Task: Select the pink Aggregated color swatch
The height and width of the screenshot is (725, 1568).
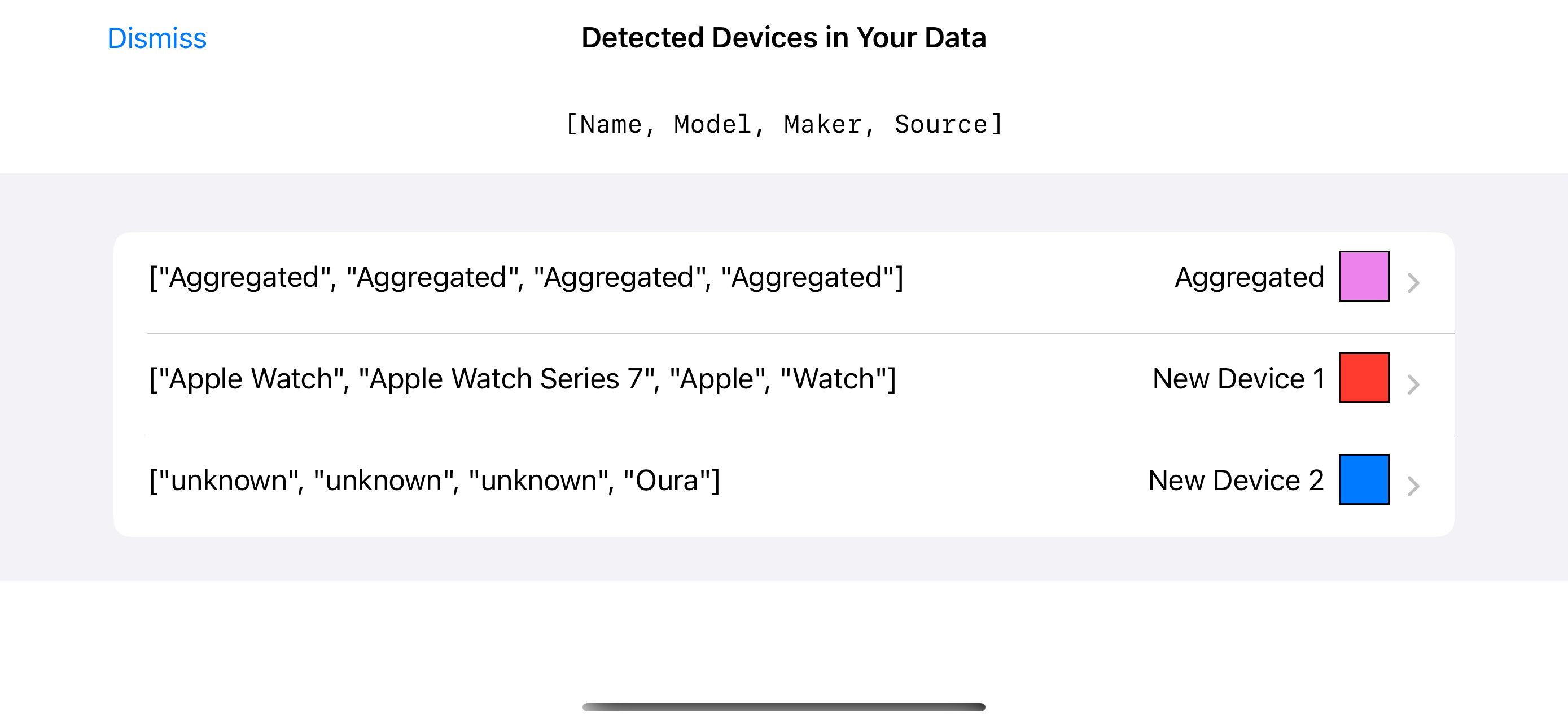Action: (x=1364, y=276)
